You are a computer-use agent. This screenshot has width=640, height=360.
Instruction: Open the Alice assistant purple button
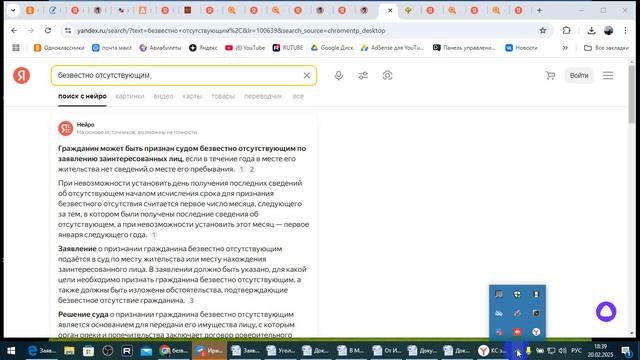pyautogui.click(x=606, y=311)
